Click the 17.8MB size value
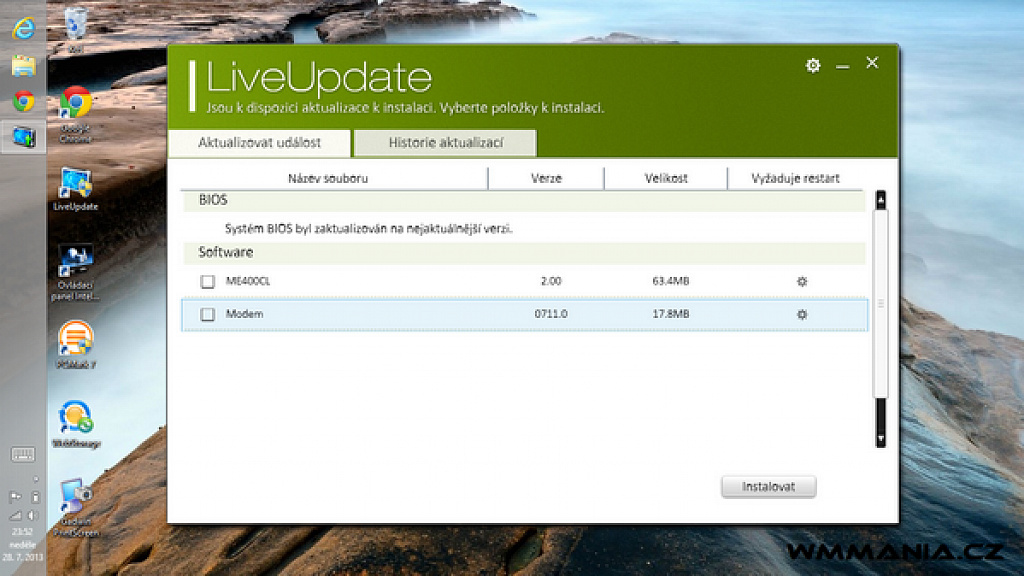Image resolution: width=1024 pixels, height=576 pixels. point(671,314)
